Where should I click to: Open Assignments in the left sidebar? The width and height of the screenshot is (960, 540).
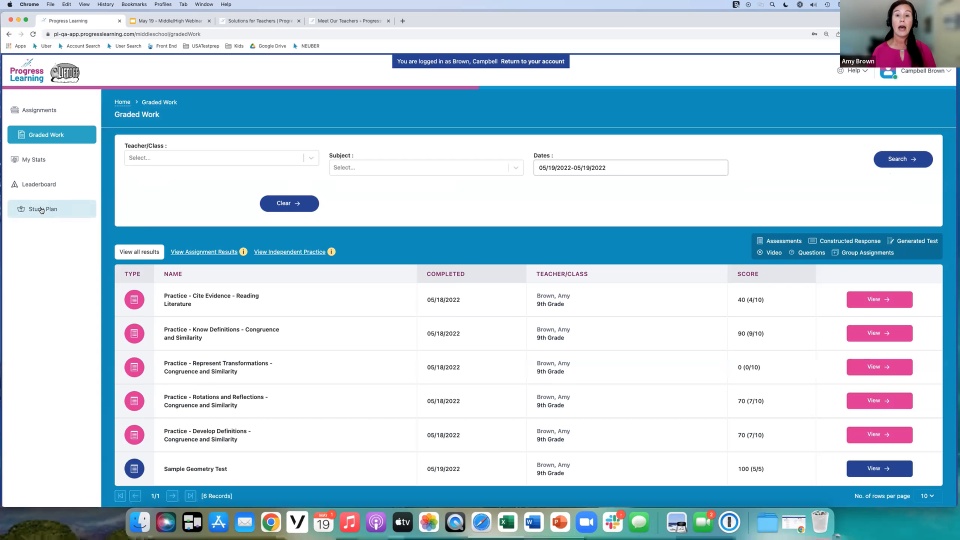coord(40,110)
